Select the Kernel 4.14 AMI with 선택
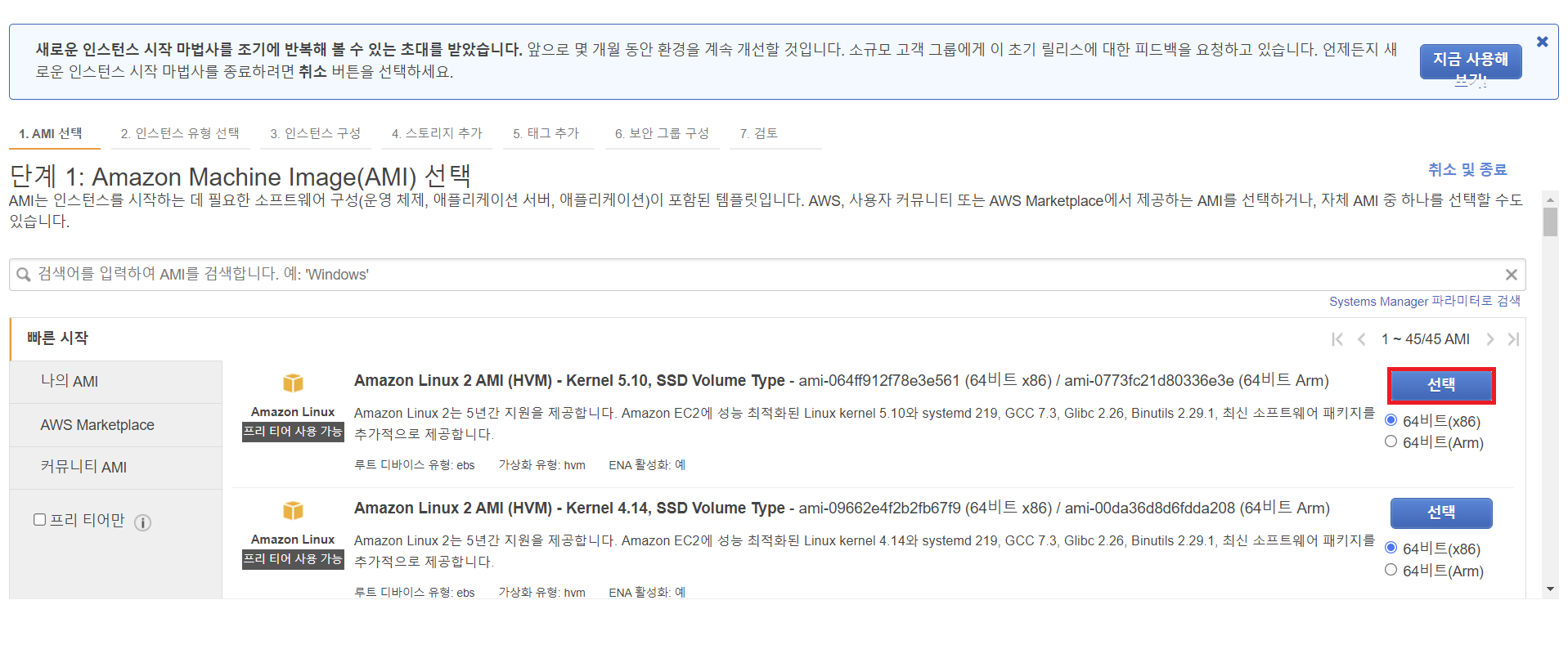 pyautogui.click(x=1441, y=513)
